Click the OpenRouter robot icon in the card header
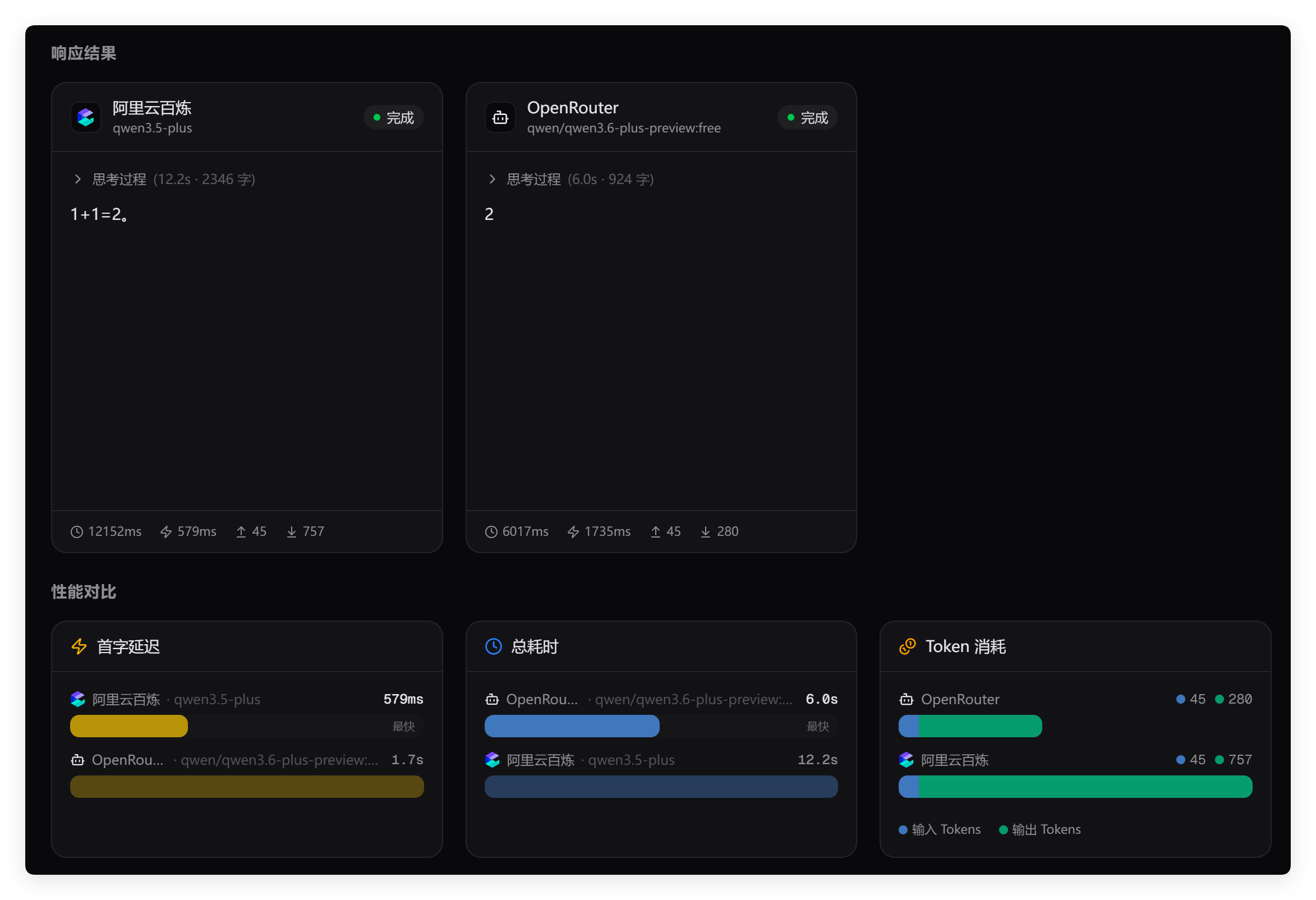 click(500, 117)
